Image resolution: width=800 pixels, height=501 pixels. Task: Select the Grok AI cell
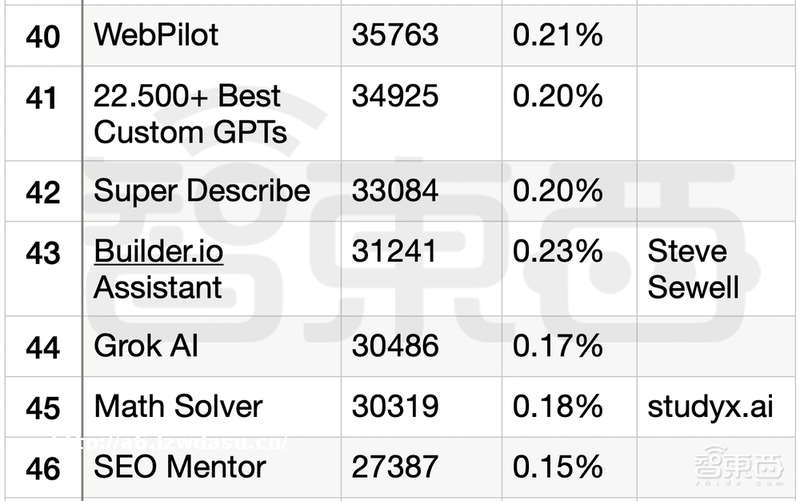(146, 346)
